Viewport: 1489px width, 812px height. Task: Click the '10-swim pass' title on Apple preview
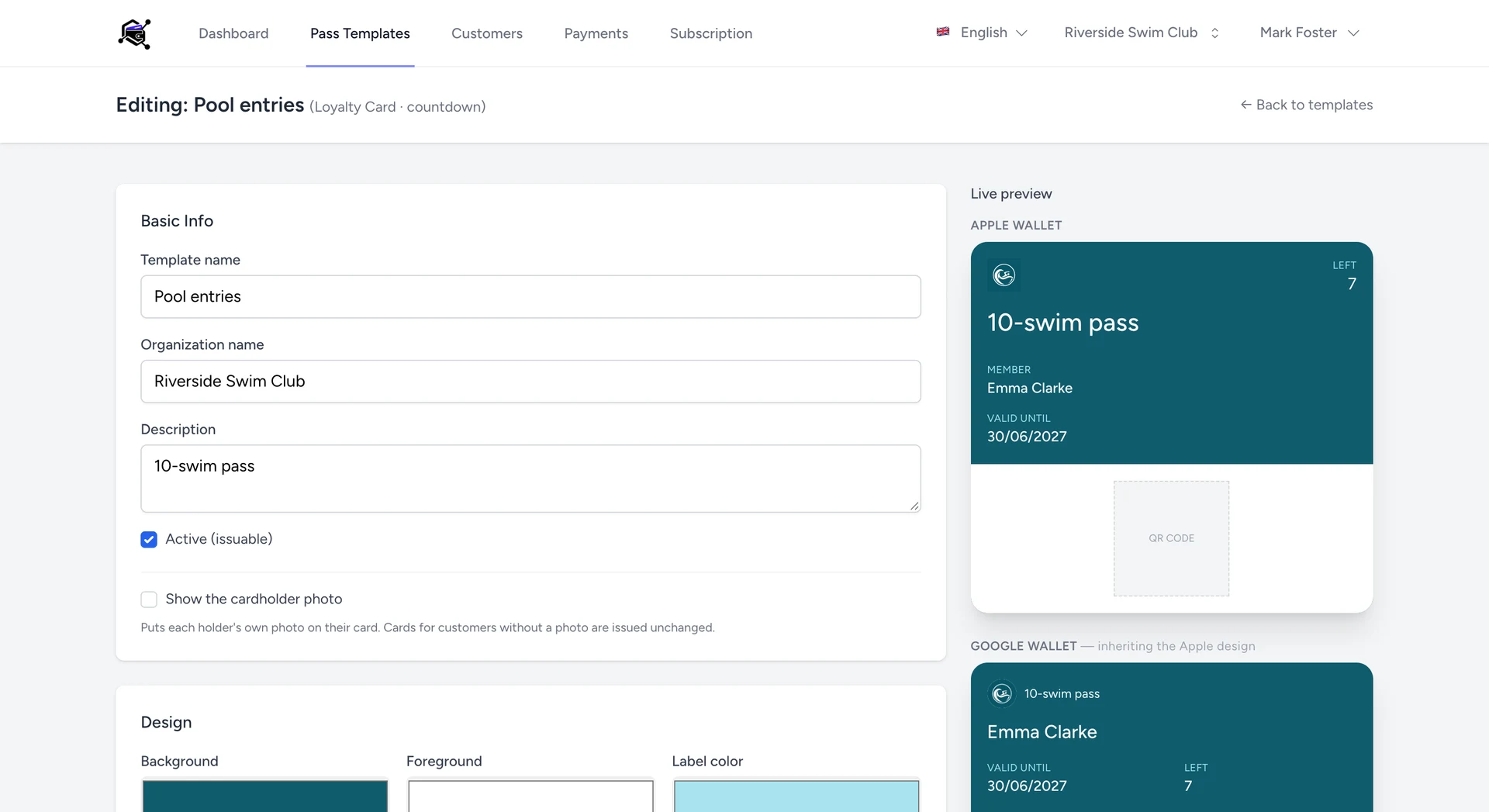coord(1062,323)
